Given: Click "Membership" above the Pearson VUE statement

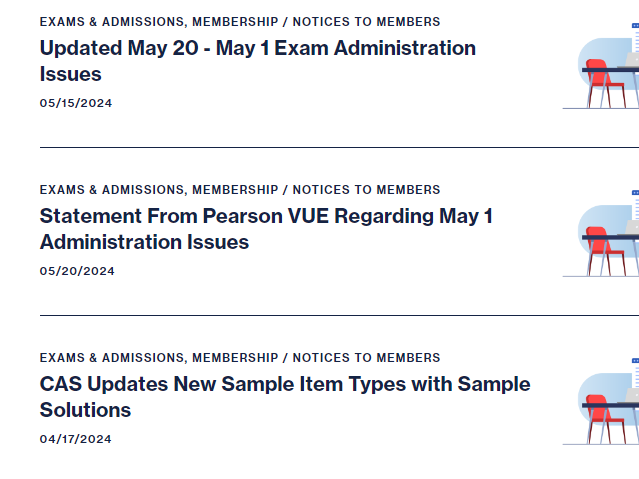Looking at the screenshot, I should tap(235, 190).
